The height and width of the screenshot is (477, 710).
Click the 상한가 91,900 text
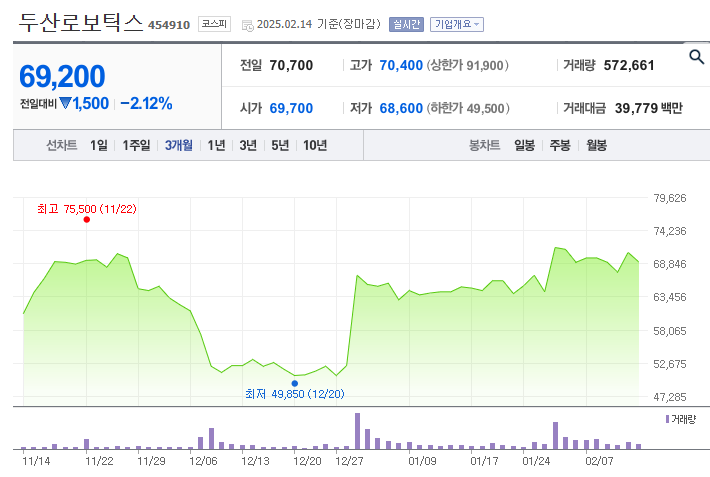468,66
